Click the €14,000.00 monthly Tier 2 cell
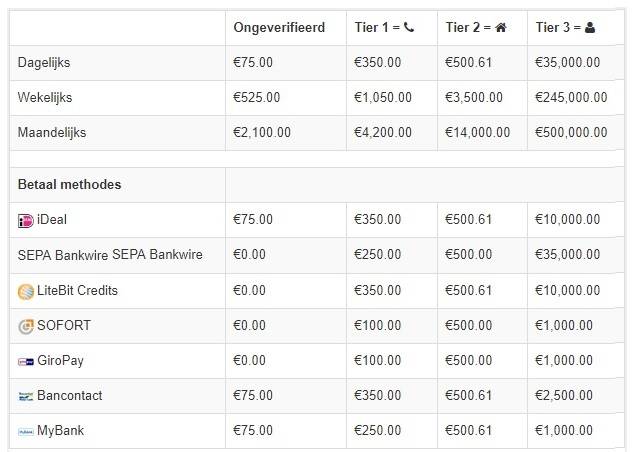The height and width of the screenshot is (452, 632). (478, 132)
